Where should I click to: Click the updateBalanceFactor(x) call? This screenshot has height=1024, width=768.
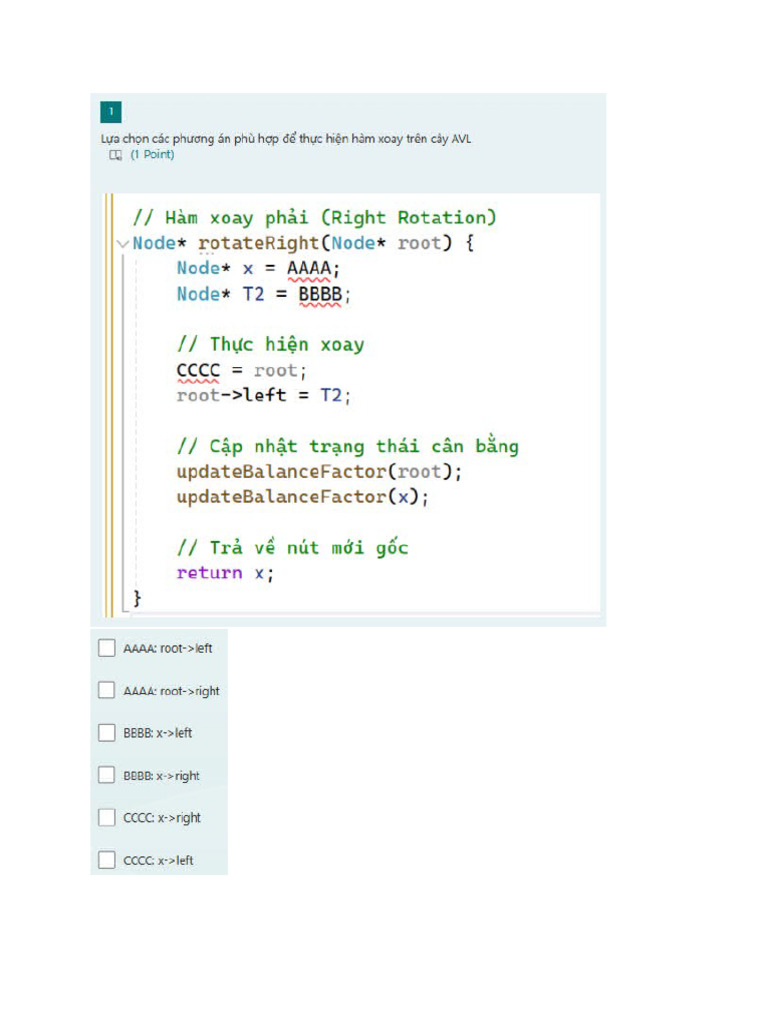[302, 497]
